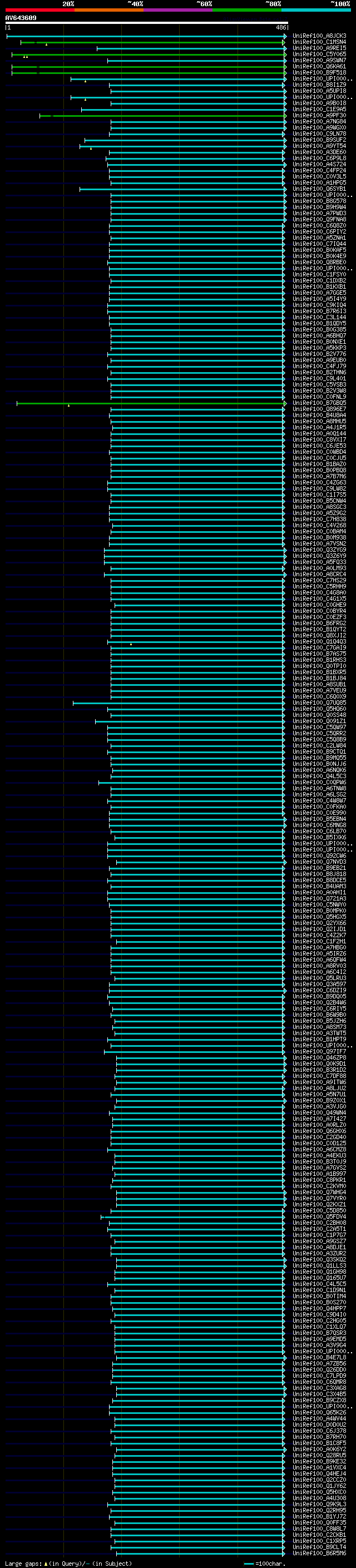Select the UniRef100_Q4HEJ4 label
This screenshot has height=1568, width=356.
(319, 1473)
